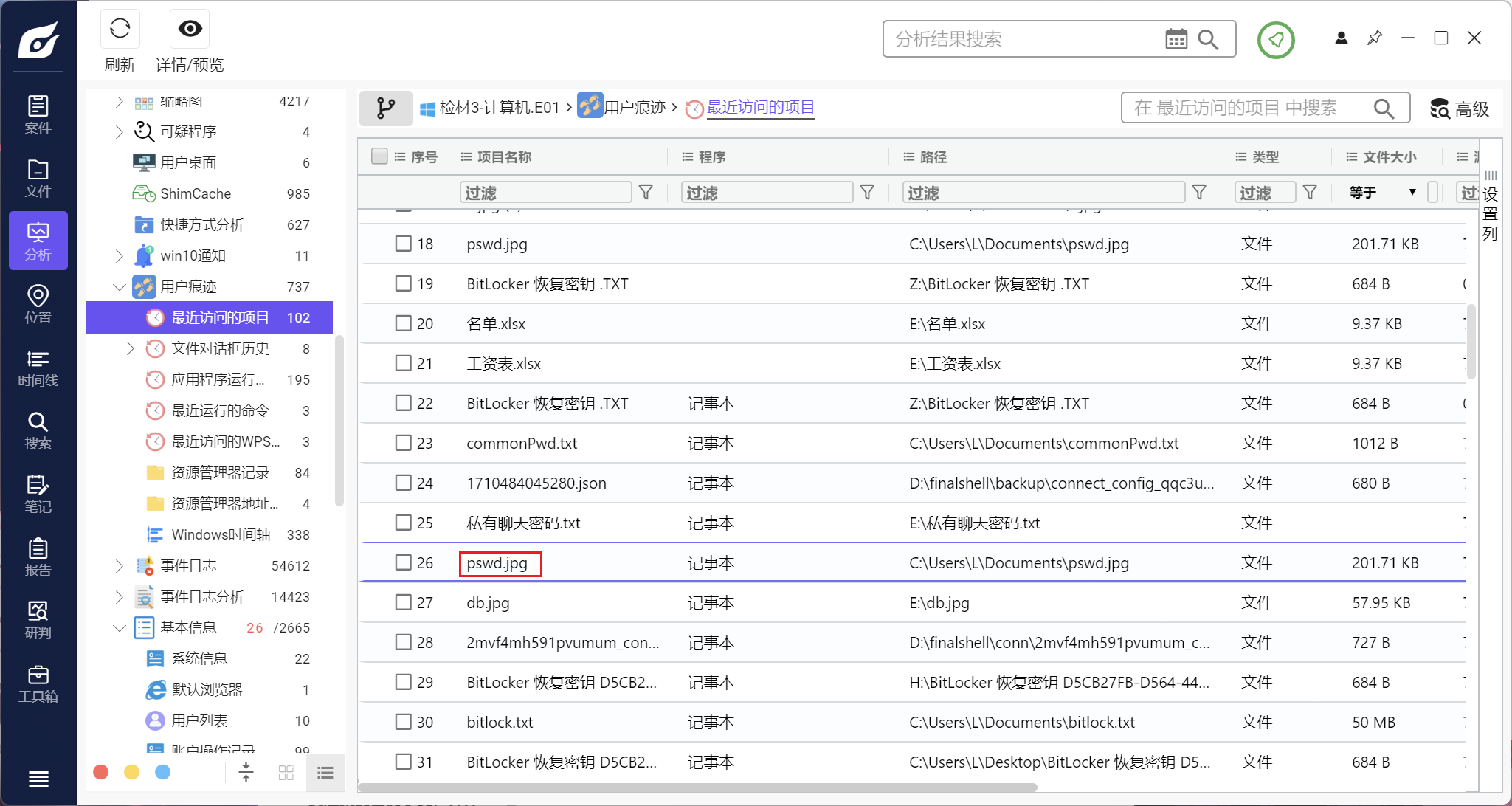Select Windows时间轴 tree item
The height and width of the screenshot is (806, 1512).
click(209, 534)
